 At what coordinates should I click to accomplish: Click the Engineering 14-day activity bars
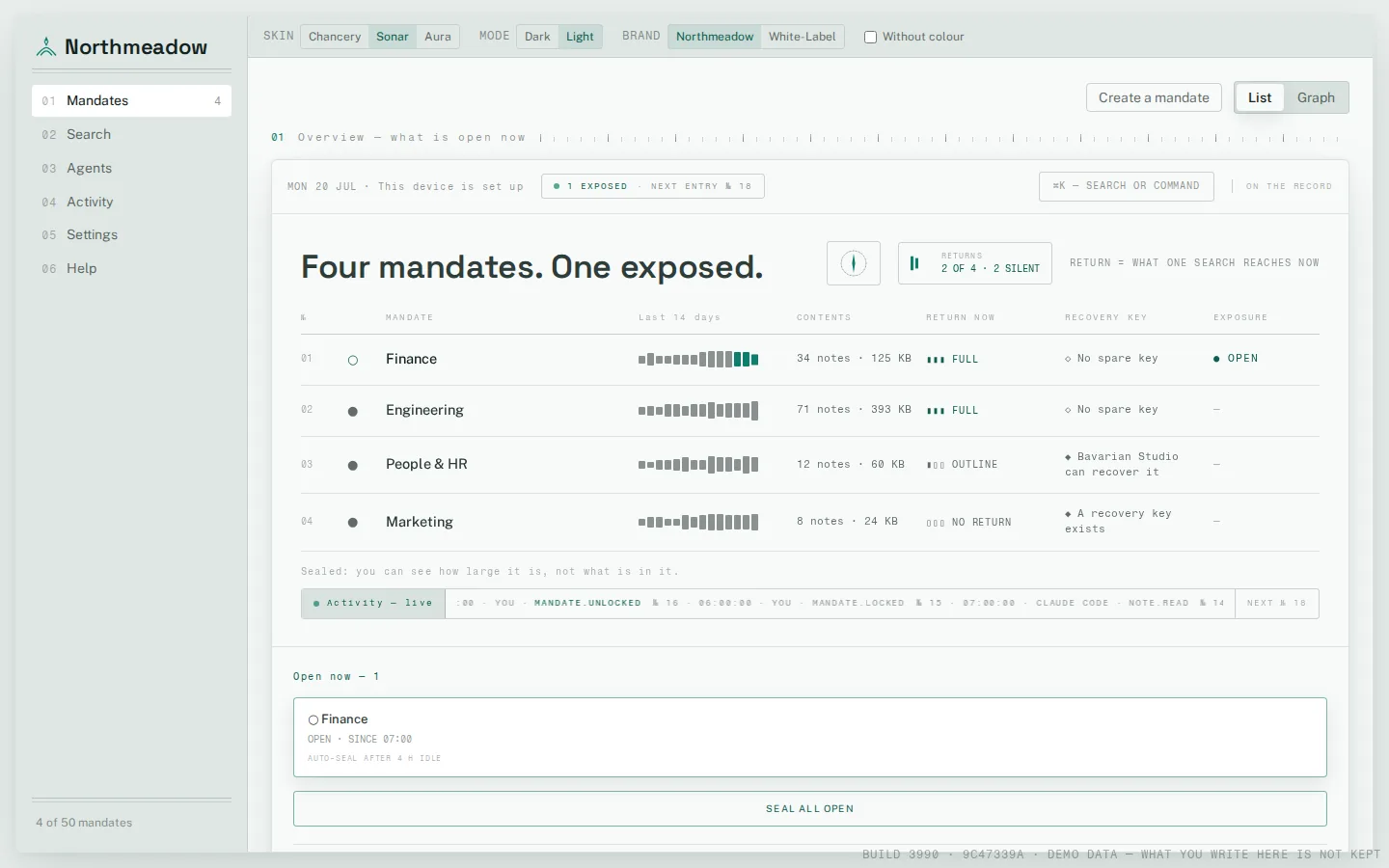pyautogui.click(x=698, y=410)
